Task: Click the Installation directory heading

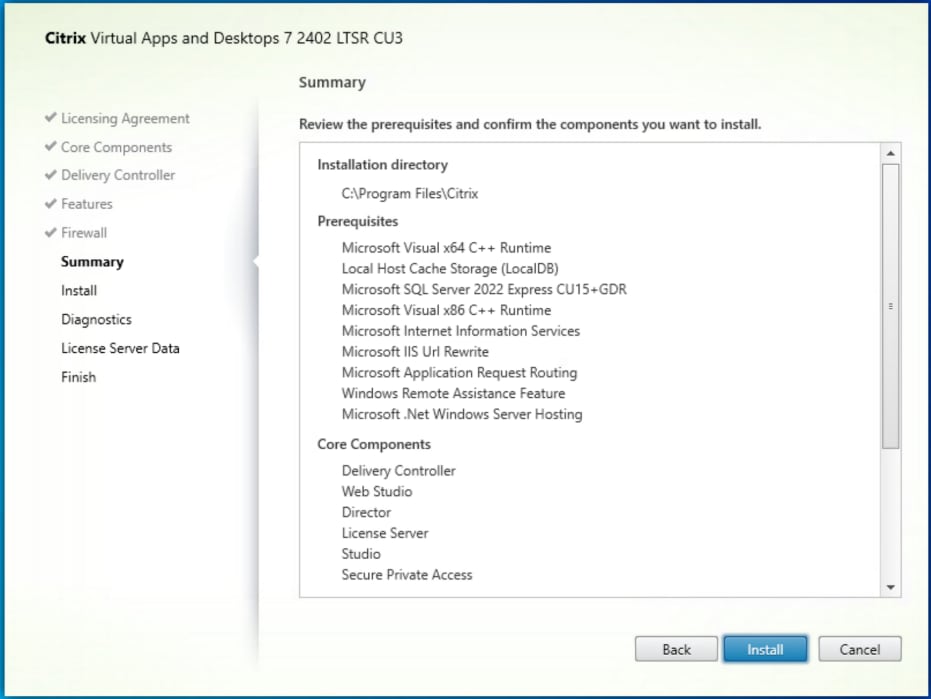Action: [382, 165]
